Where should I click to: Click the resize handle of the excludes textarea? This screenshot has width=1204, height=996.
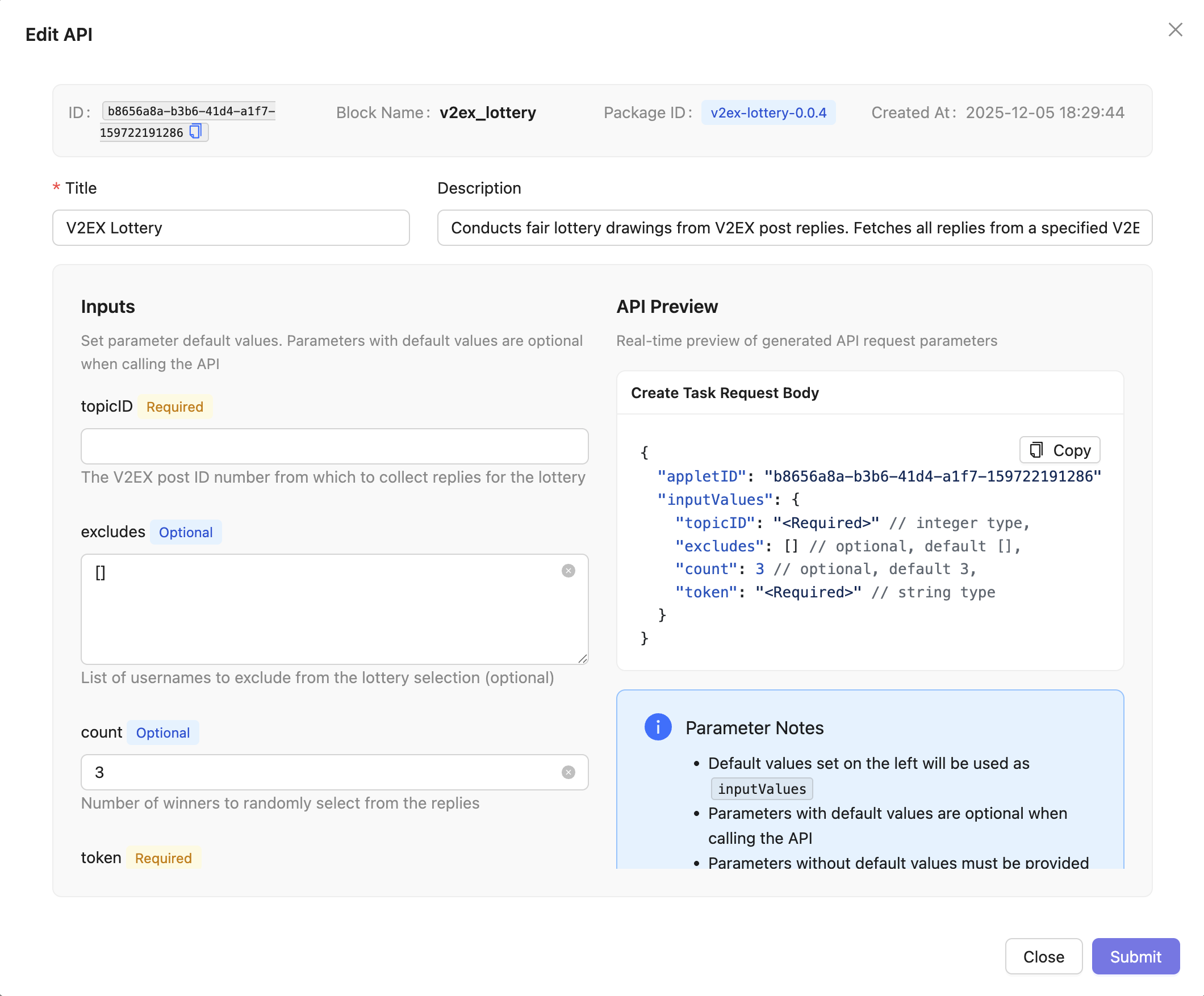582,658
